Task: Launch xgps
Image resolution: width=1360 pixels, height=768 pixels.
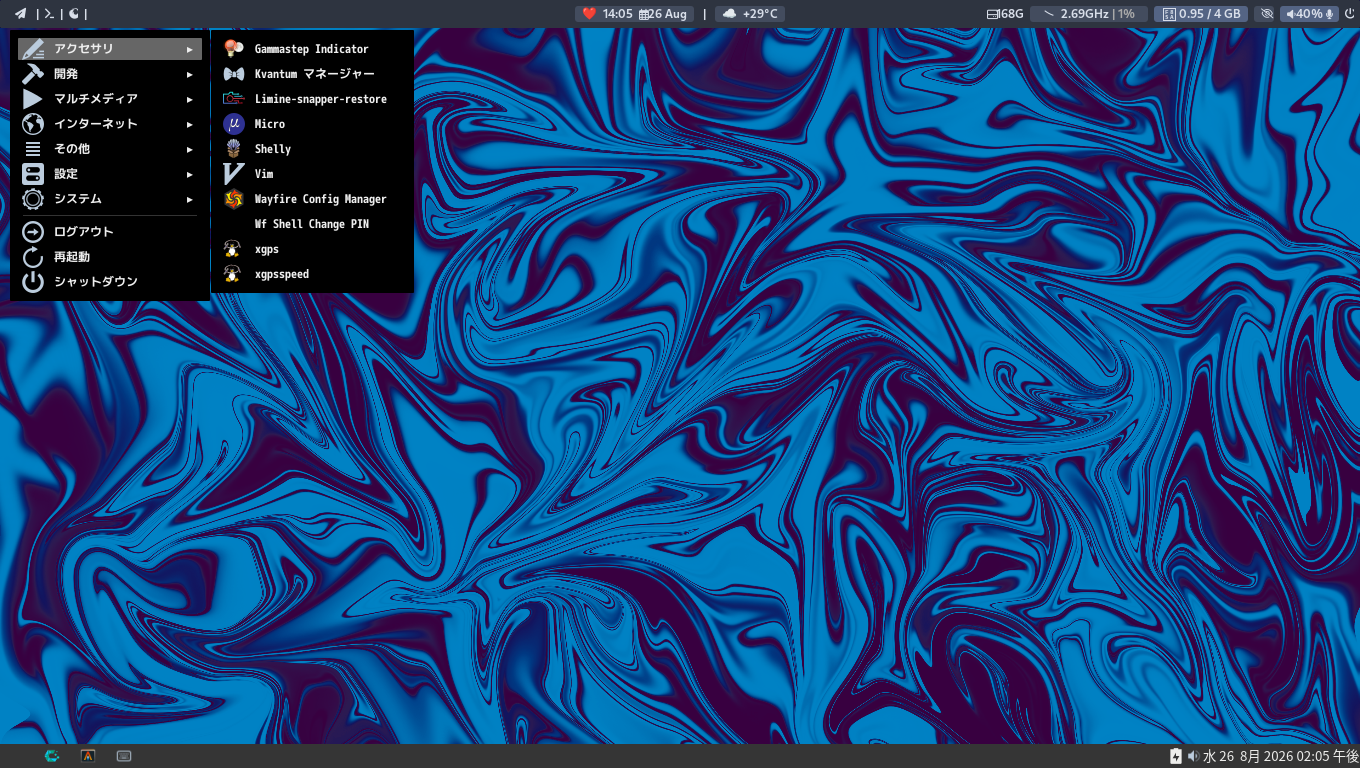Action: click(x=312, y=249)
